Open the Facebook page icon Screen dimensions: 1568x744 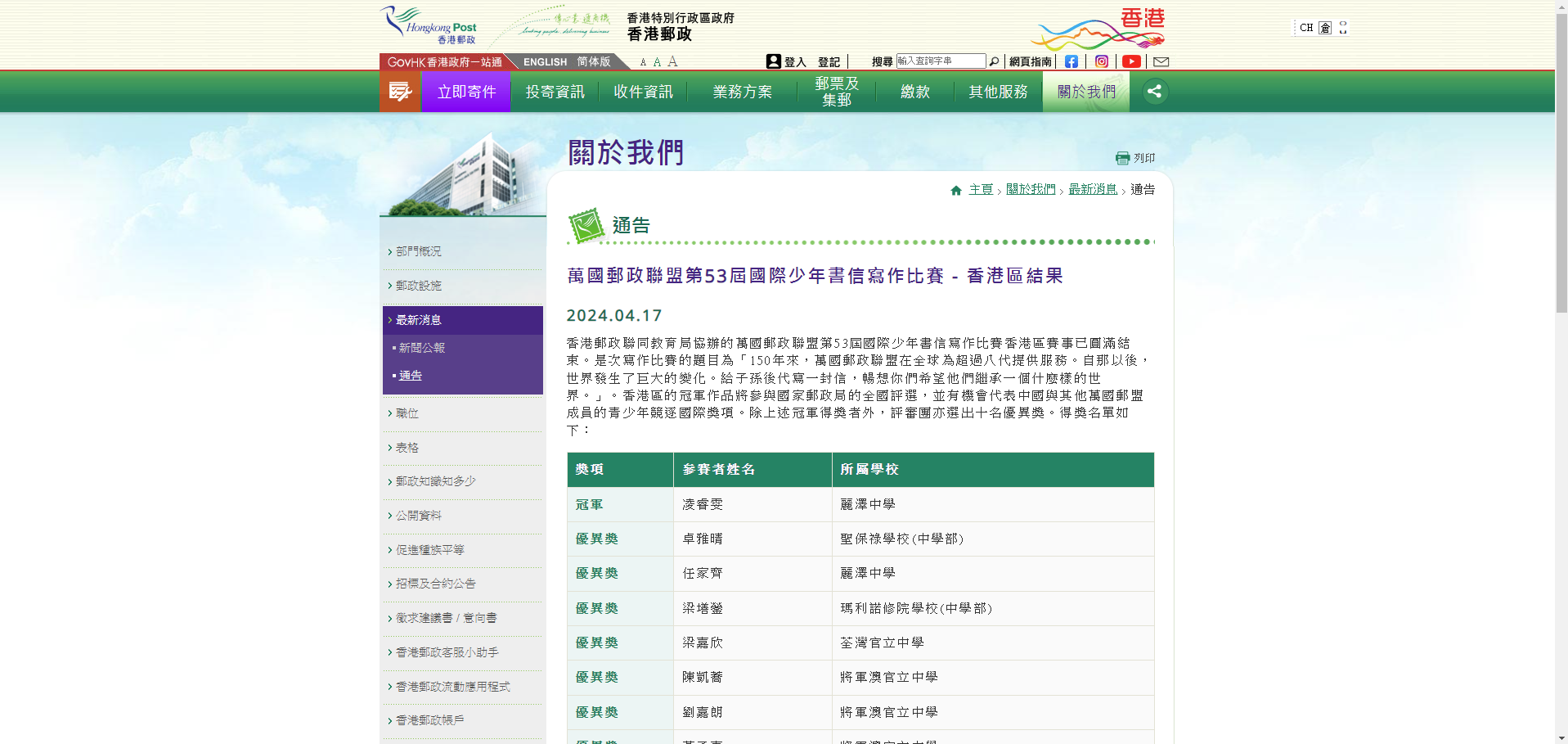pos(1071,61)
